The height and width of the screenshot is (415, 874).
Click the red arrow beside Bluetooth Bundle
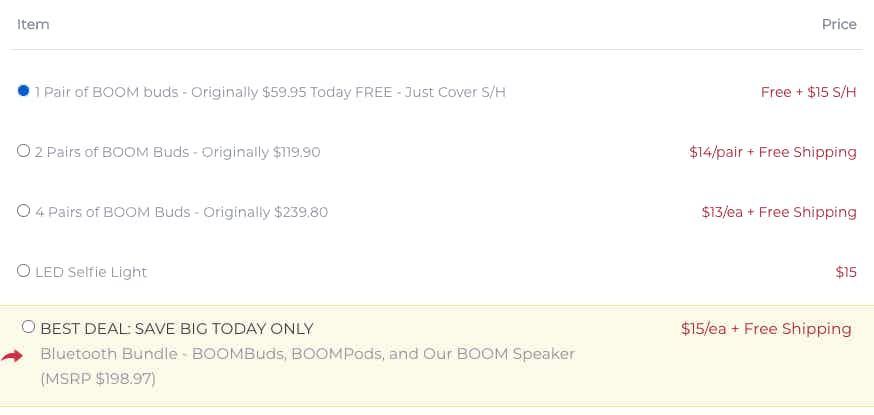(12, 357)
